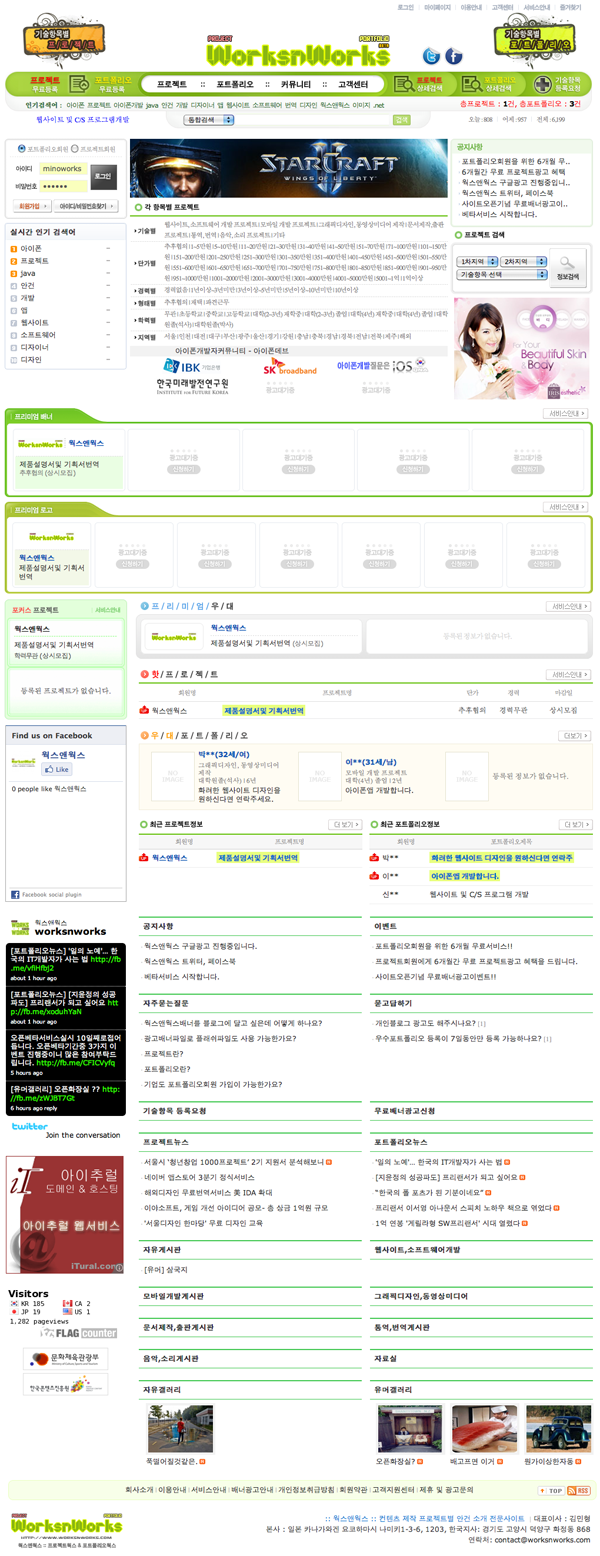Select the 포트폴리오회원 radio button

21,148
